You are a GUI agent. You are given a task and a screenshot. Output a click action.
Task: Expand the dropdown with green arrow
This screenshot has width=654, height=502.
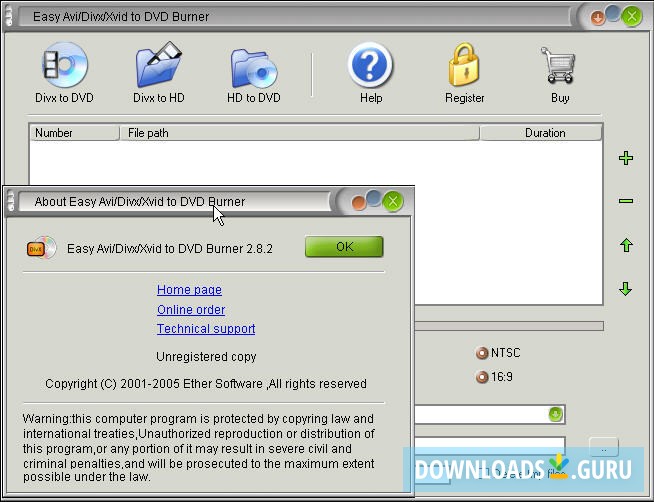(x=555, y=414)
